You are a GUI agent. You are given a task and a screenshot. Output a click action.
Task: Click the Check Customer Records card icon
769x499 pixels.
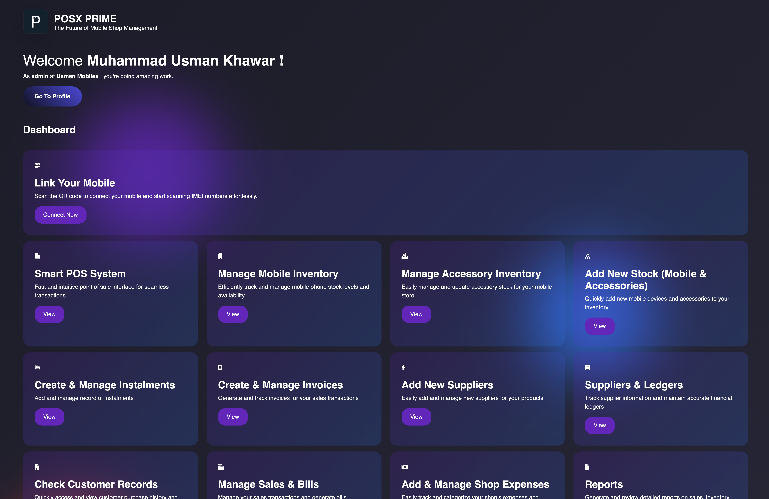click(38, 467)
